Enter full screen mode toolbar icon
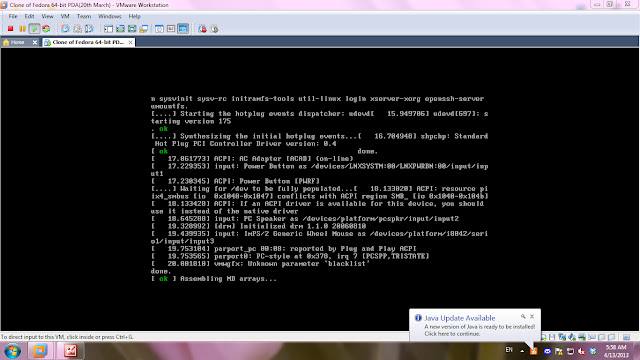Viewport: 640px width, 360px height. (132, 29)
